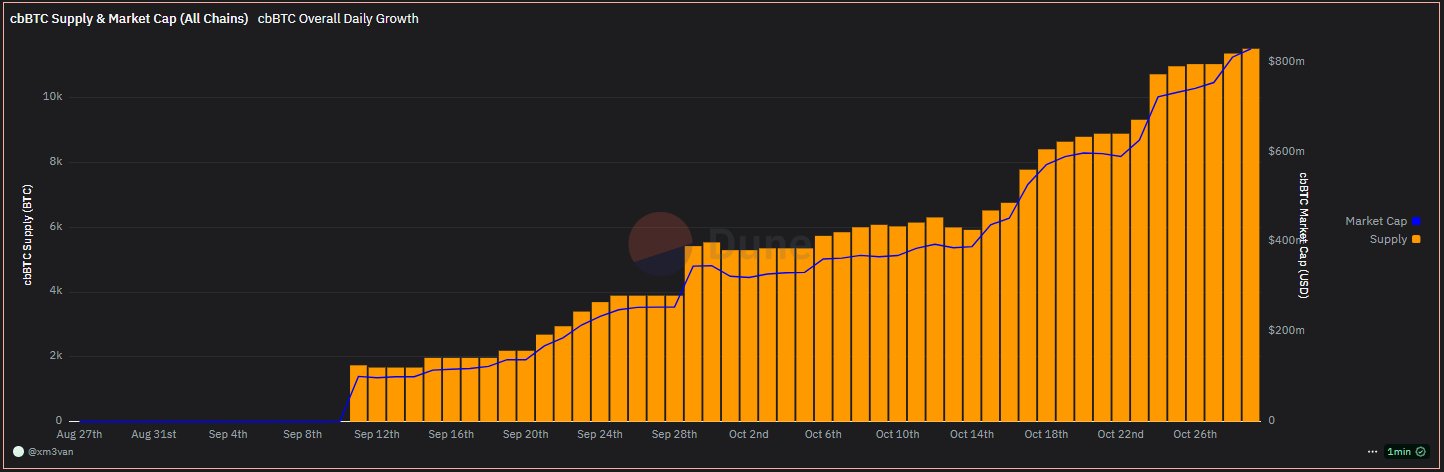
Task: Open the three-dot options menu
Action: click(x=1370, y=452)
